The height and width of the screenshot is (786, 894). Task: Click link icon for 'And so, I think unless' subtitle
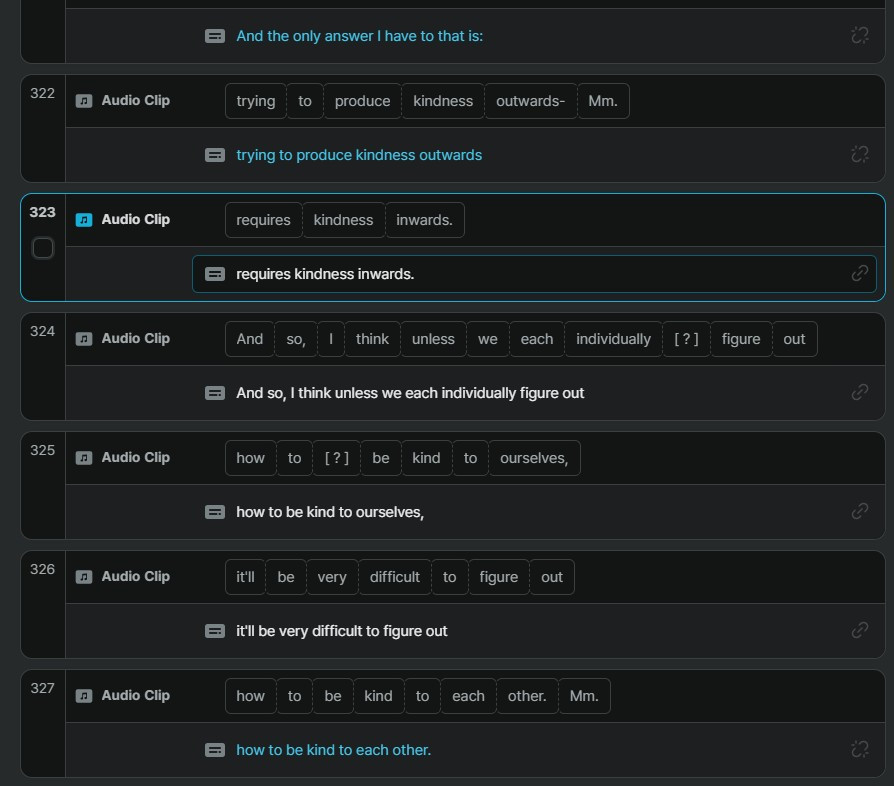[860, 392]
